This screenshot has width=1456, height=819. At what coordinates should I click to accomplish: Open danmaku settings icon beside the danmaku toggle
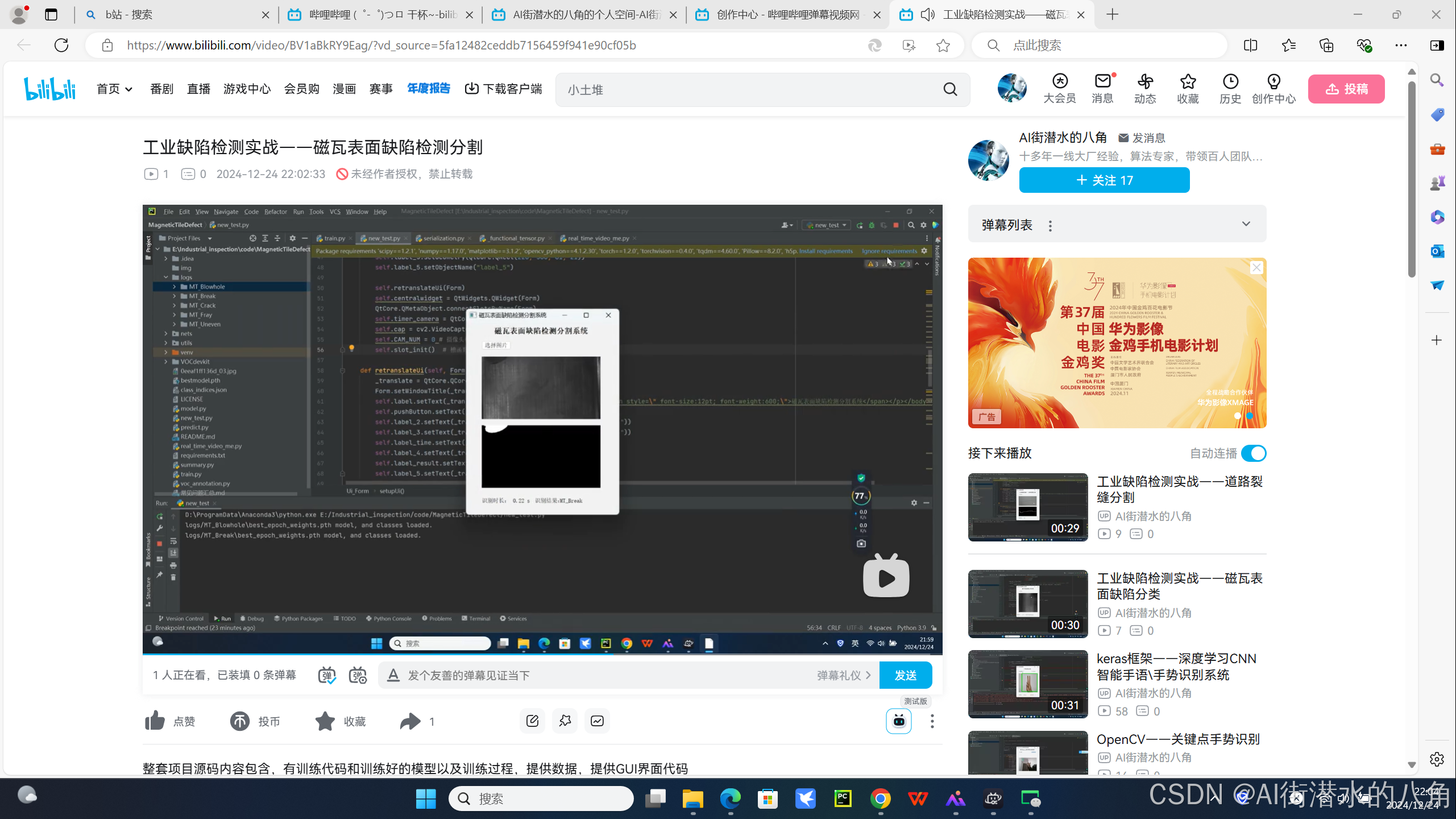point(358,675)
